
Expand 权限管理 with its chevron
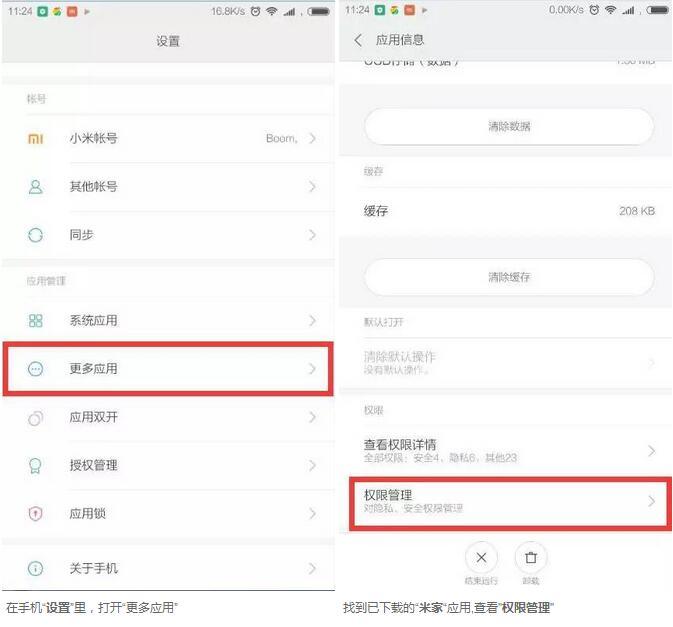click(x=652, y=501)
